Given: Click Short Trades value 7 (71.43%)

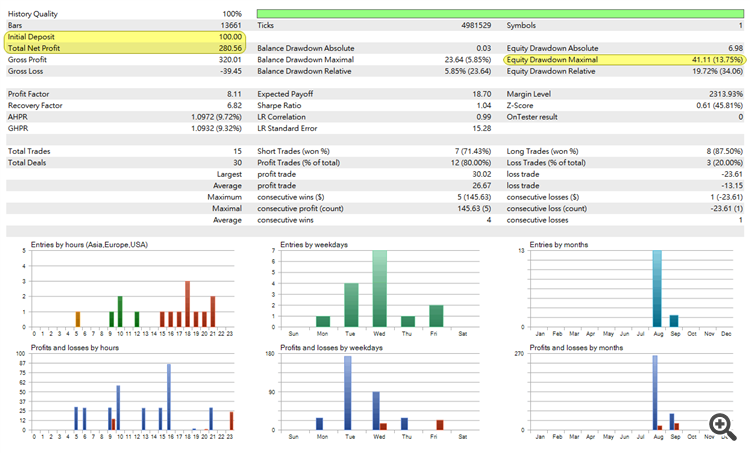Looking at the screenshot, I should point(473,152).
